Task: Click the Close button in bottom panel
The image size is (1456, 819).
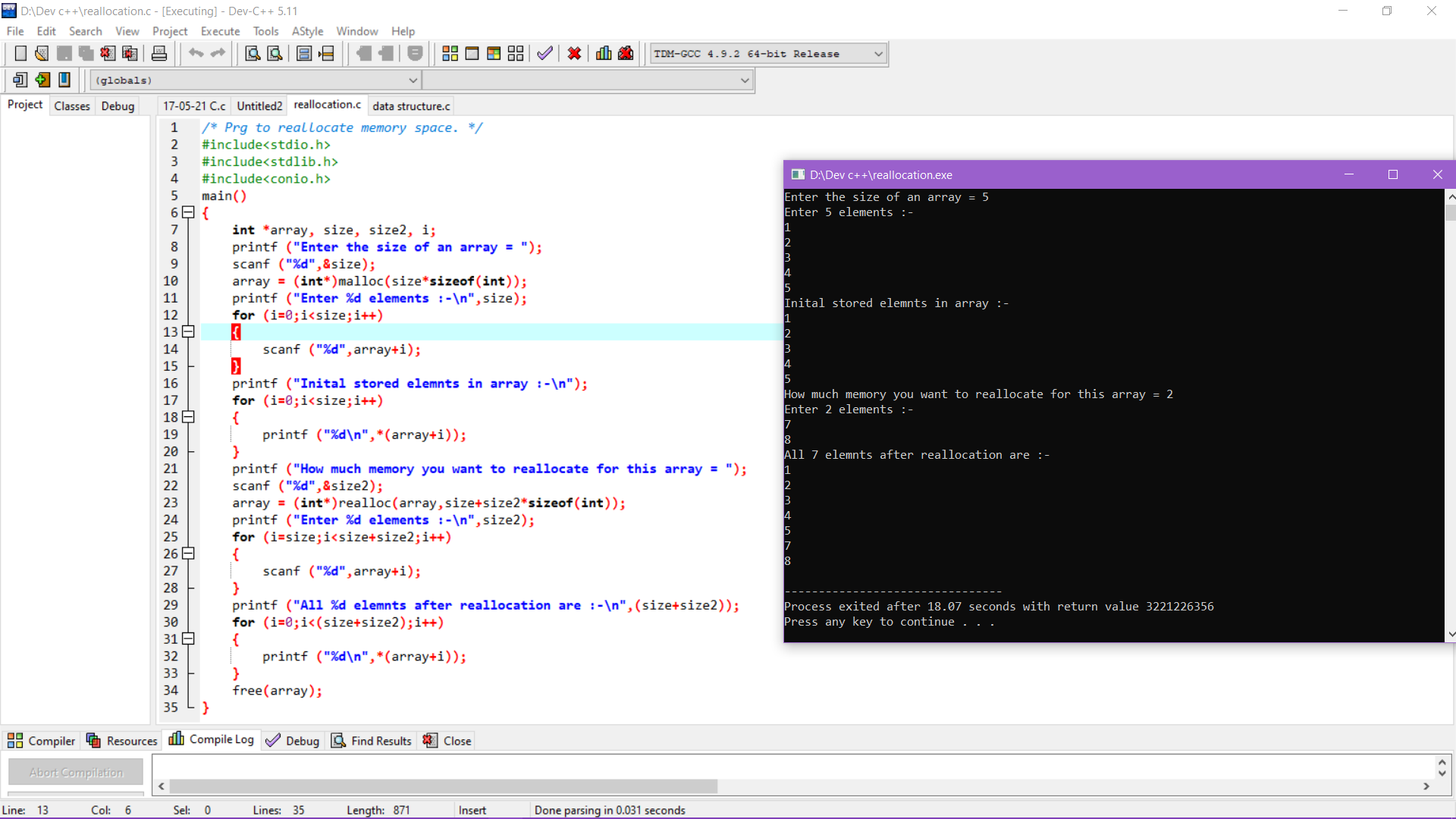Action: 448,741
